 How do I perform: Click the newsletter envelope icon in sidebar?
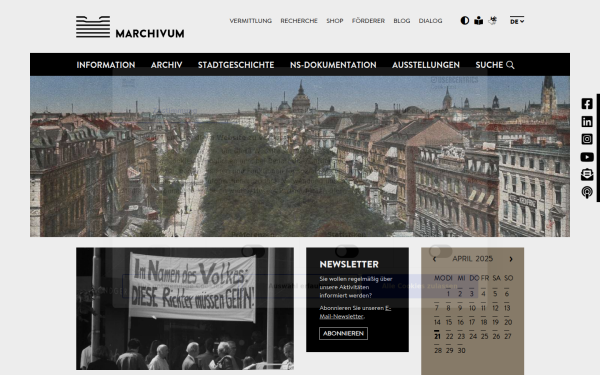(x=587, y=174)
